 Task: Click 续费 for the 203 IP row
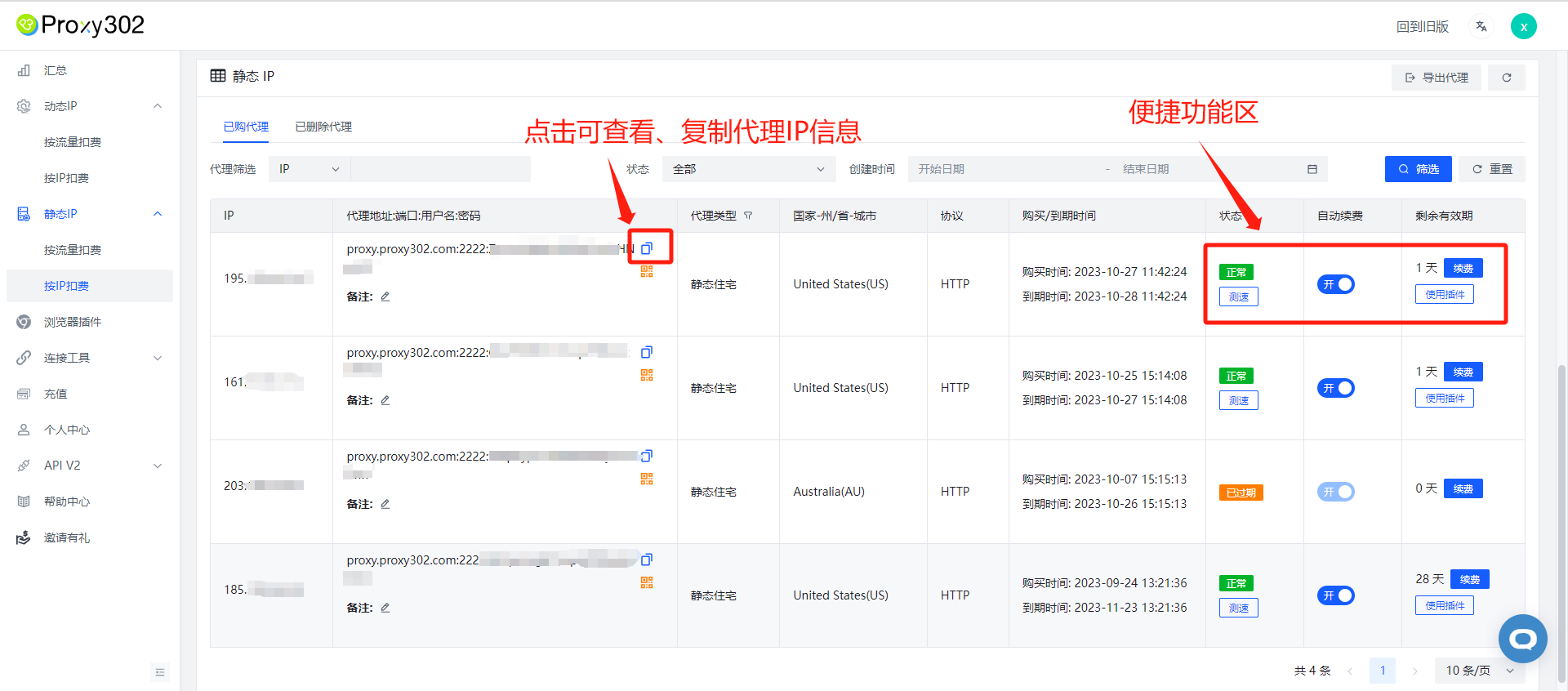1463,488
